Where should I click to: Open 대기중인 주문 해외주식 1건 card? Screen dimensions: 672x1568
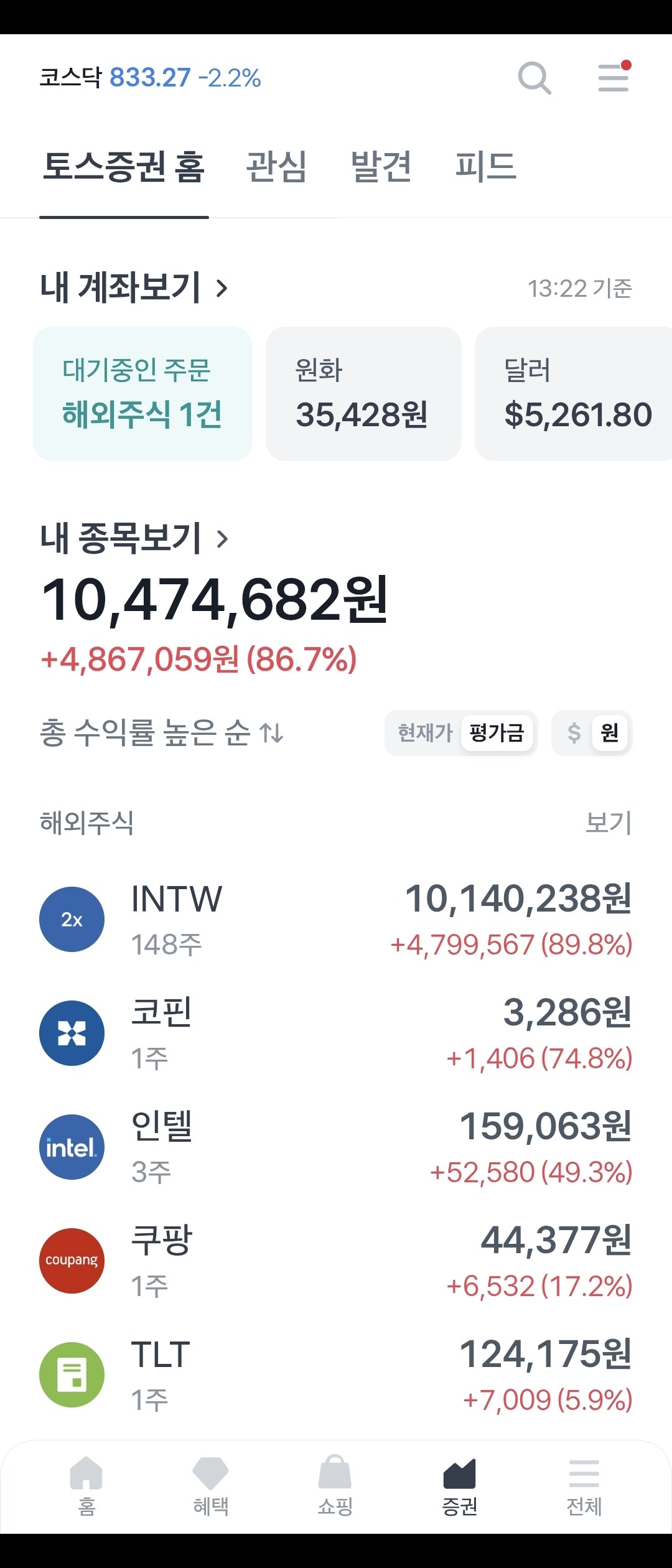142,394
